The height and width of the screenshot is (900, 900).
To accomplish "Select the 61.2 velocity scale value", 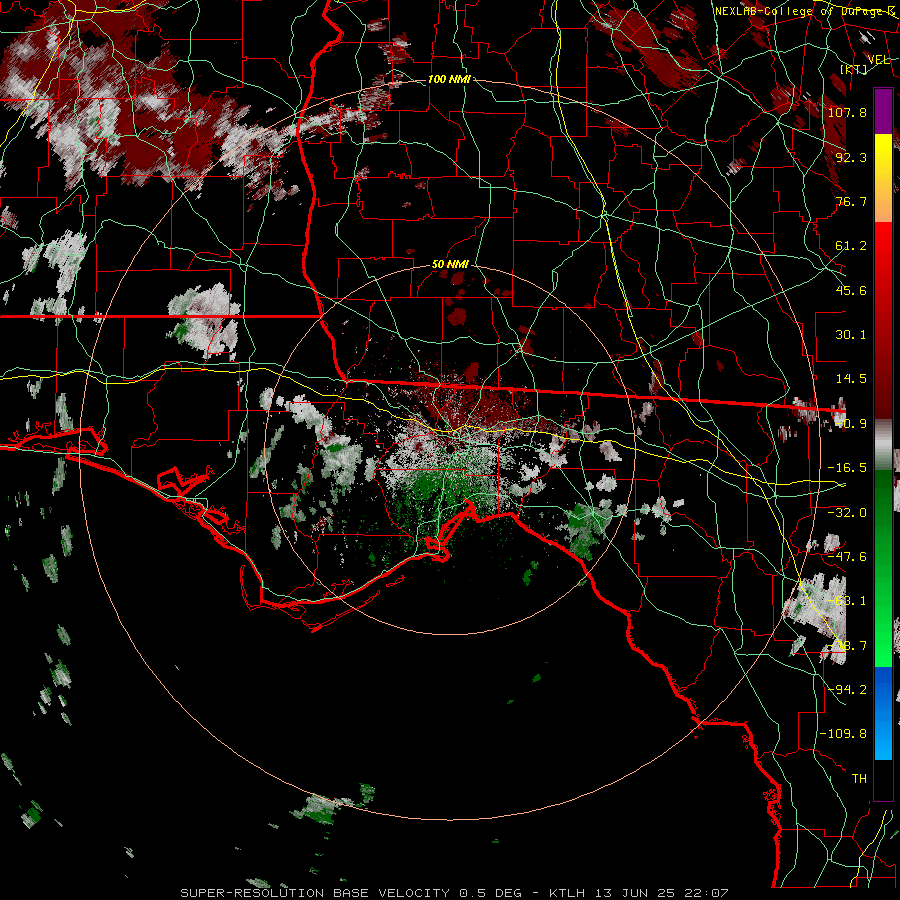I will 851,246.
